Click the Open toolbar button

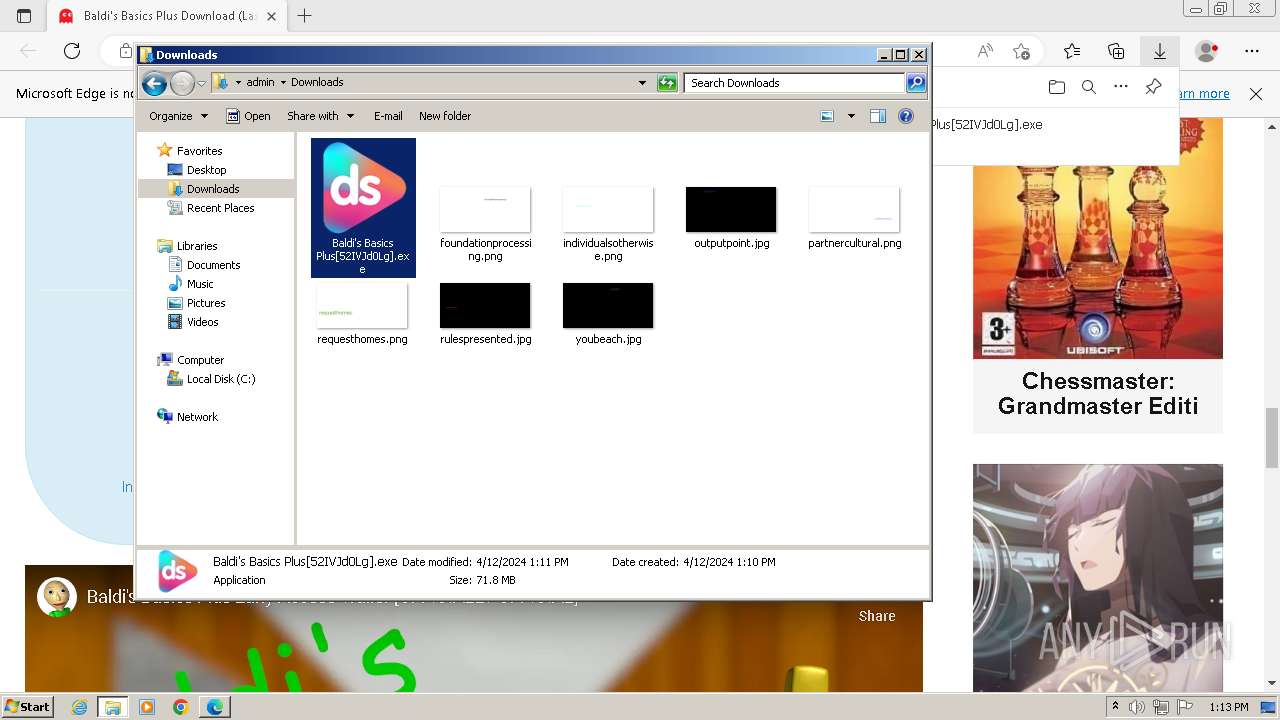[x=248, y=116]
